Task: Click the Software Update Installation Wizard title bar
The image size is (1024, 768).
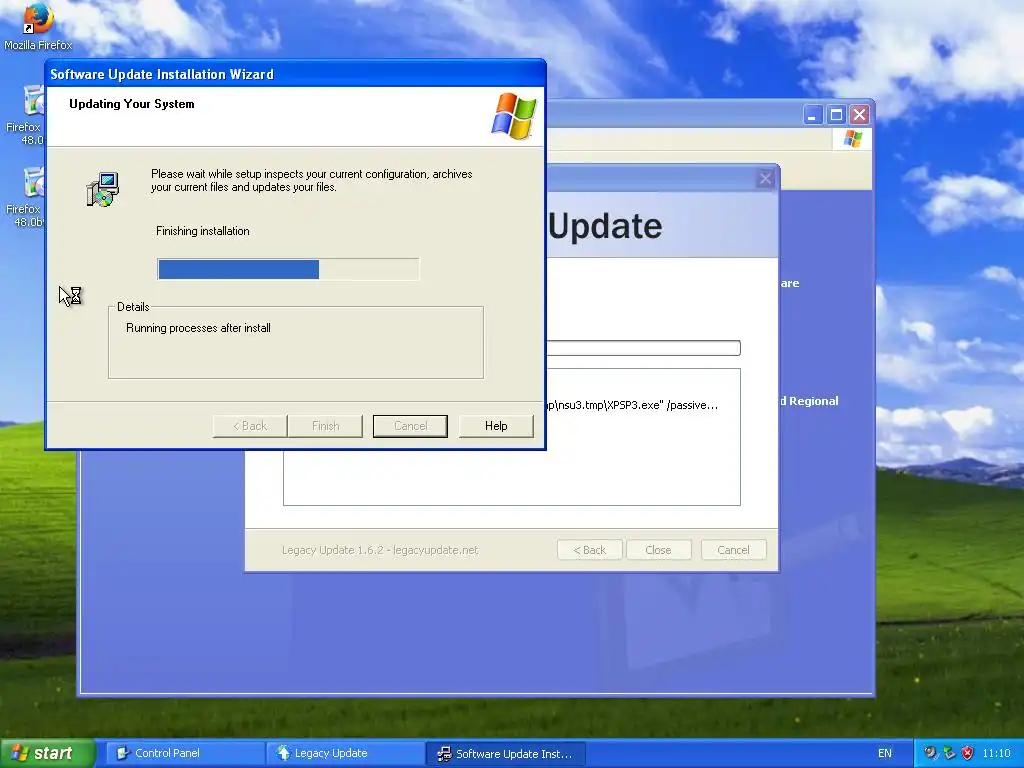Action: pyautogui.click(x=295, y=74)
